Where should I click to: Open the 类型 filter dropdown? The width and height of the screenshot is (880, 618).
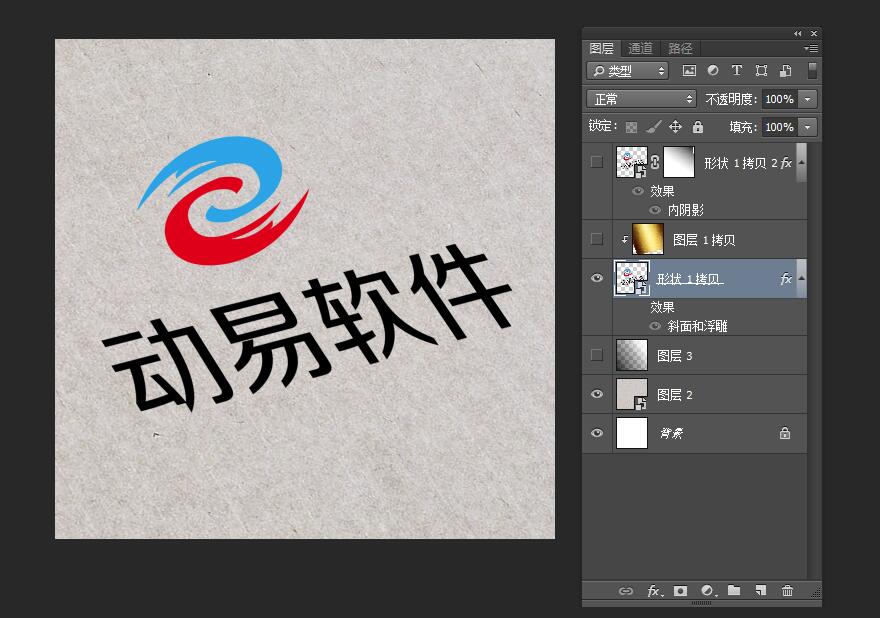pyautogui.click(x=628, y=71)
